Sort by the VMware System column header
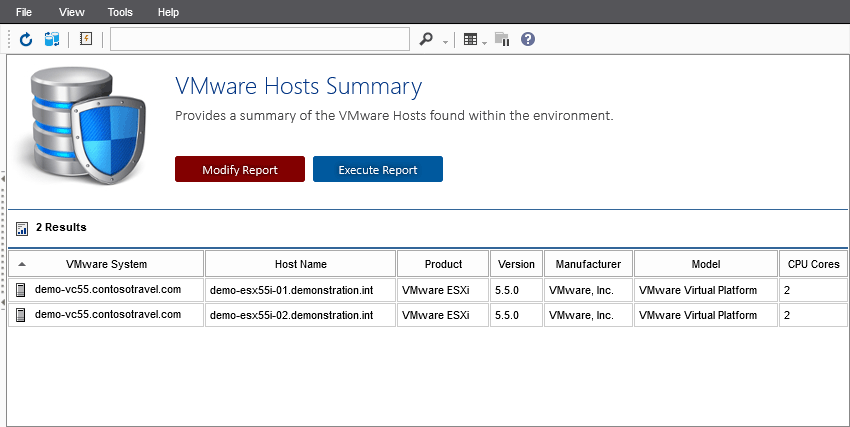 pyautogui.click(x=106, y=264)
